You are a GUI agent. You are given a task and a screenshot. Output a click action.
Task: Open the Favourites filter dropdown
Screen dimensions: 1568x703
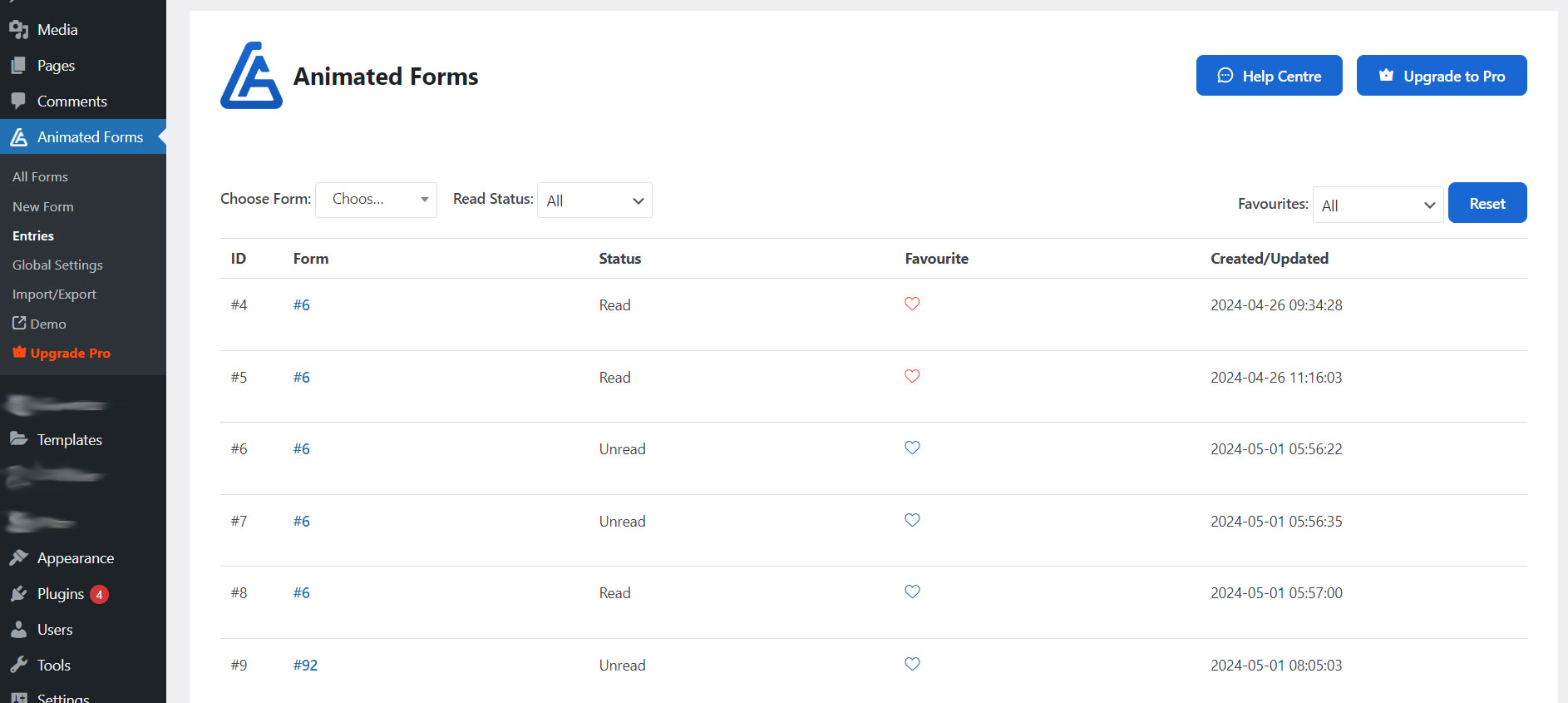click(x=1378, y=205)
